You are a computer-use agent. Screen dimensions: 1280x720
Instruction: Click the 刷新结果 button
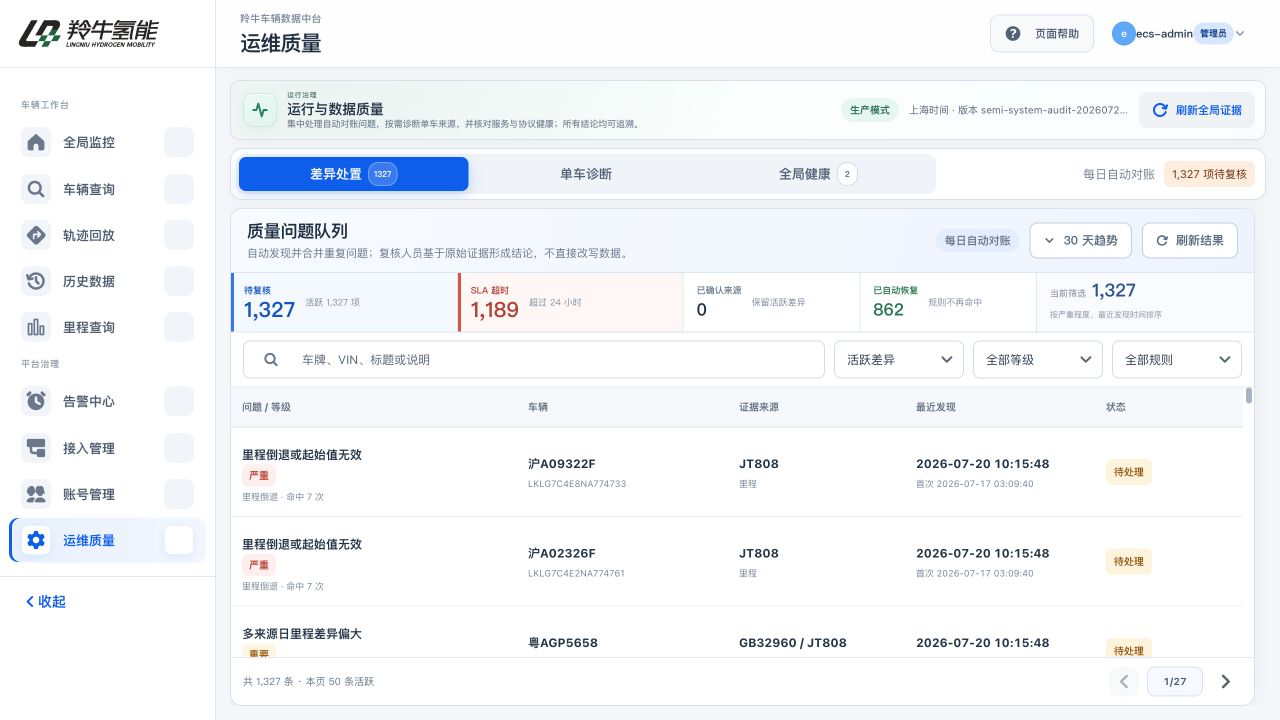(x=1190, y=240)
